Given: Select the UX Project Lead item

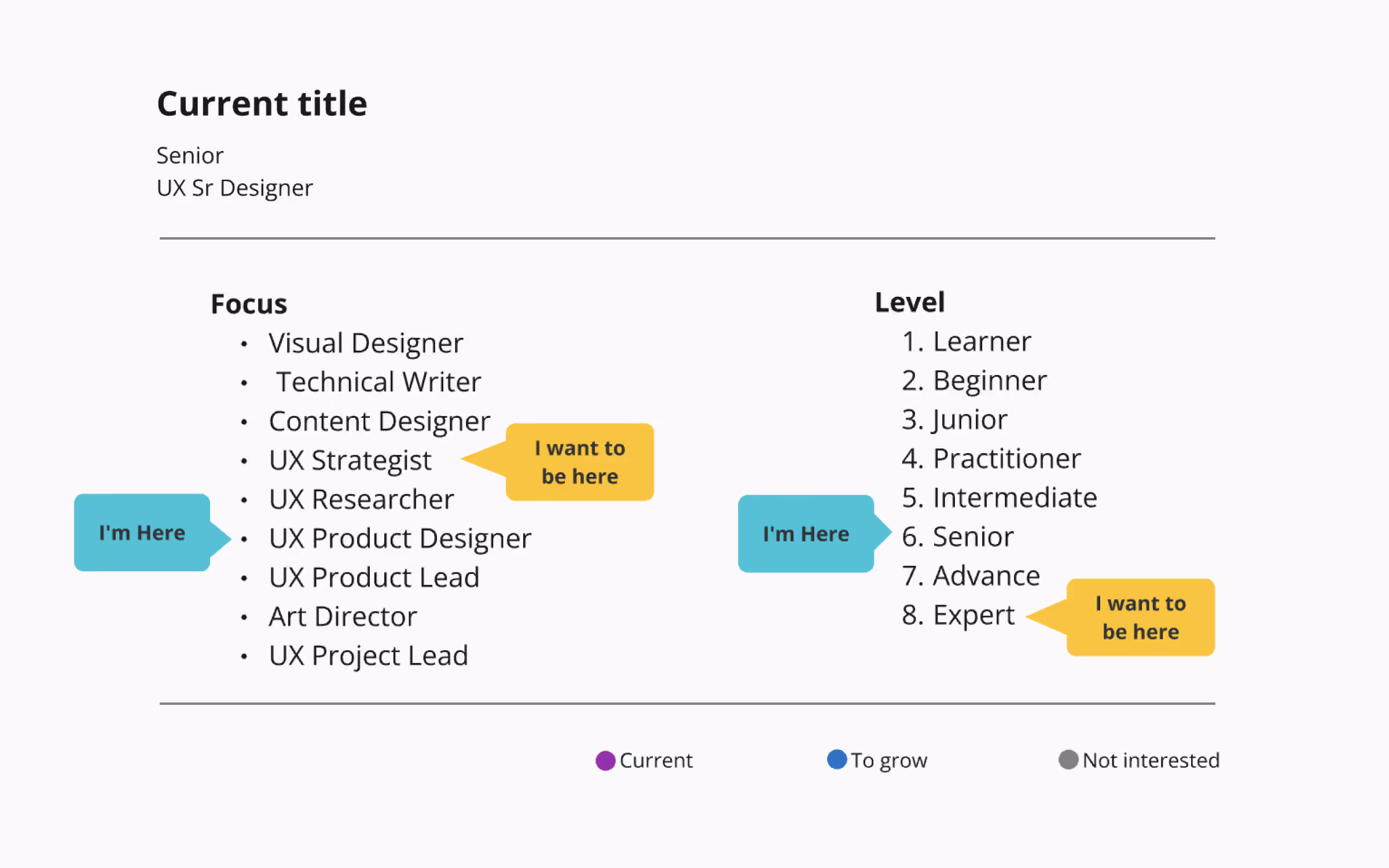Looking at the screenshot, I should click(x=369, y=656).
